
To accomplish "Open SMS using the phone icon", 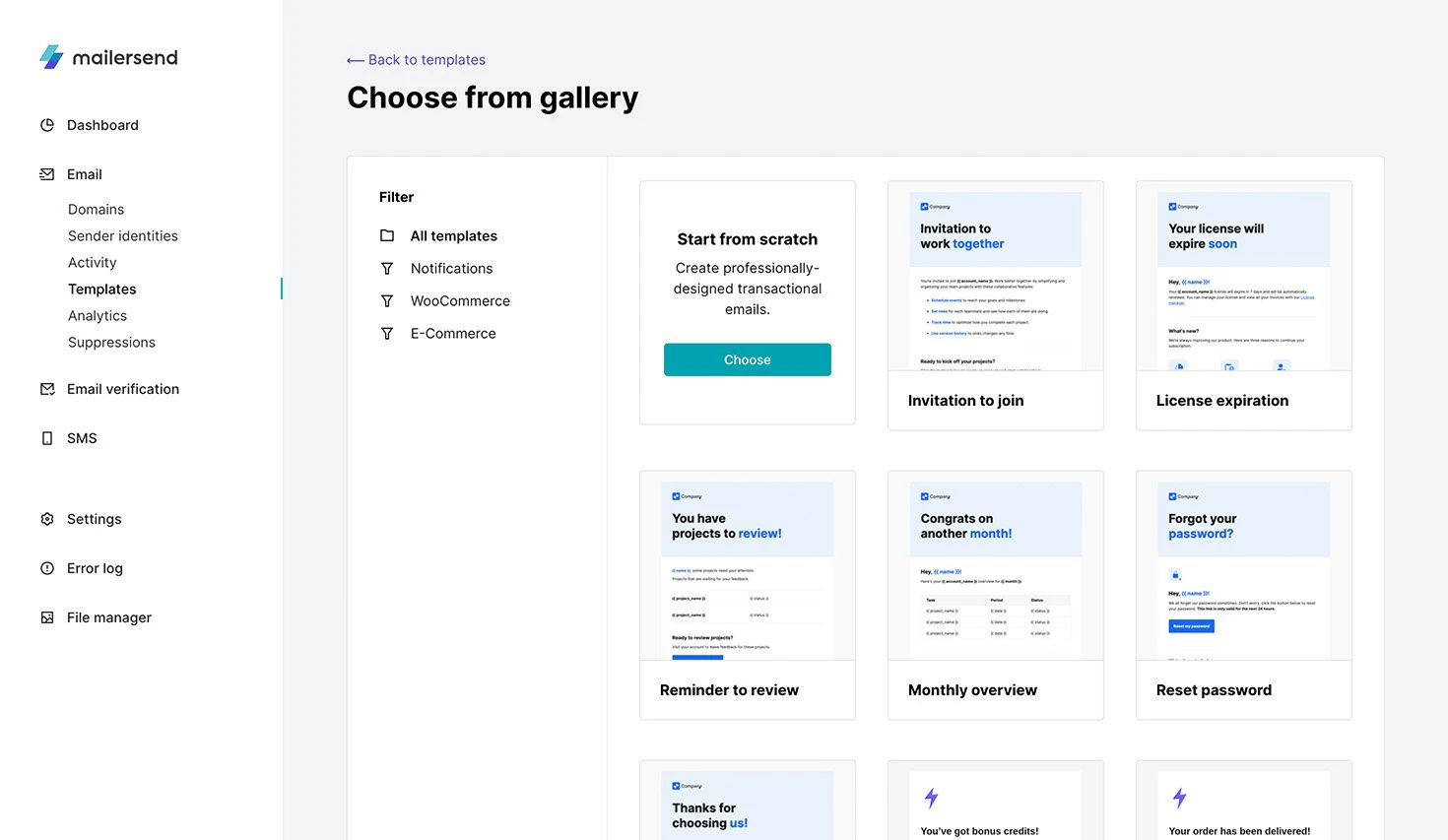I will coord(47,438).
